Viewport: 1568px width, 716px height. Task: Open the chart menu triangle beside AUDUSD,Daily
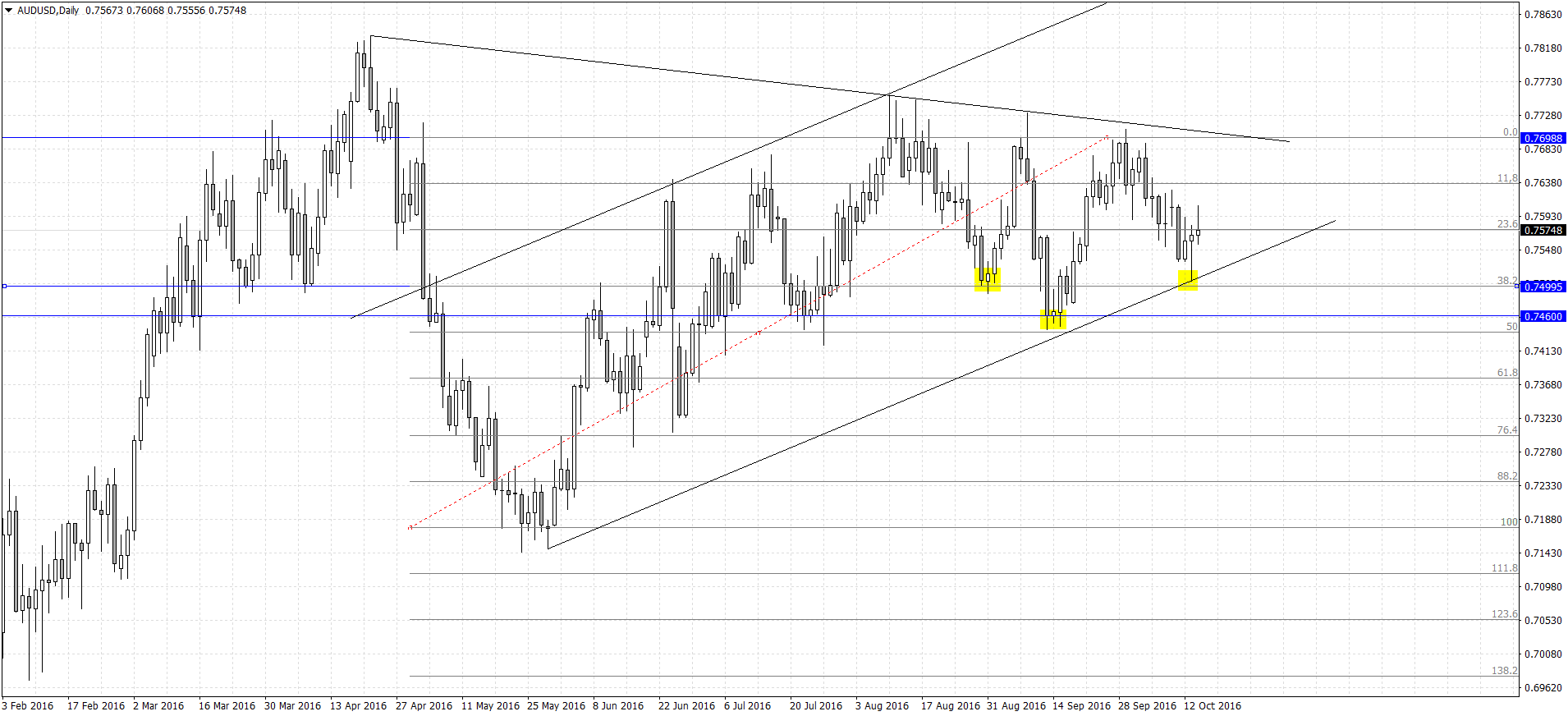coord(8,11)
